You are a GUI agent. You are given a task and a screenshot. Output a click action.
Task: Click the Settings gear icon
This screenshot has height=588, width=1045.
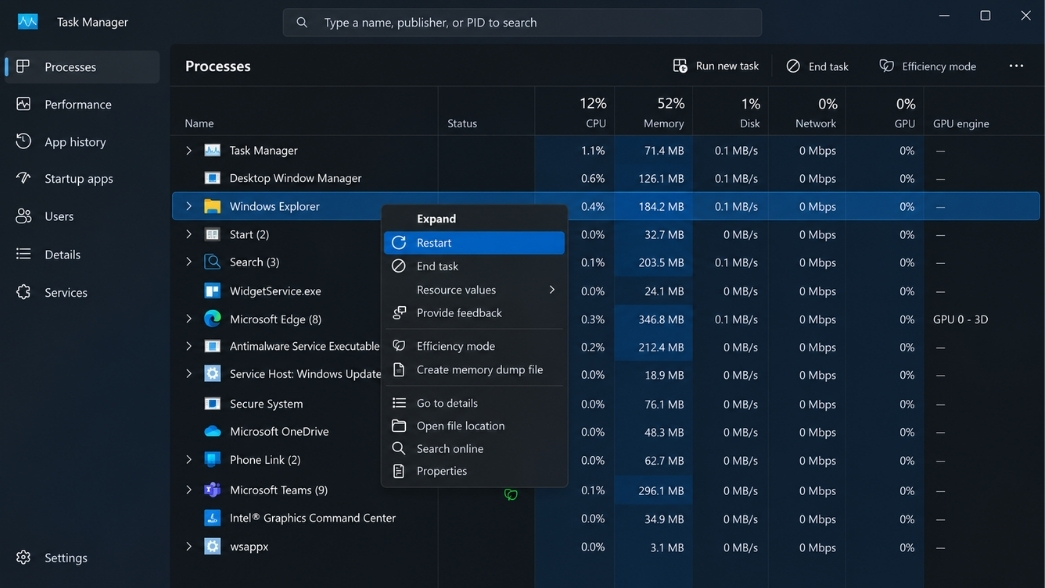(x=23, y=557)
